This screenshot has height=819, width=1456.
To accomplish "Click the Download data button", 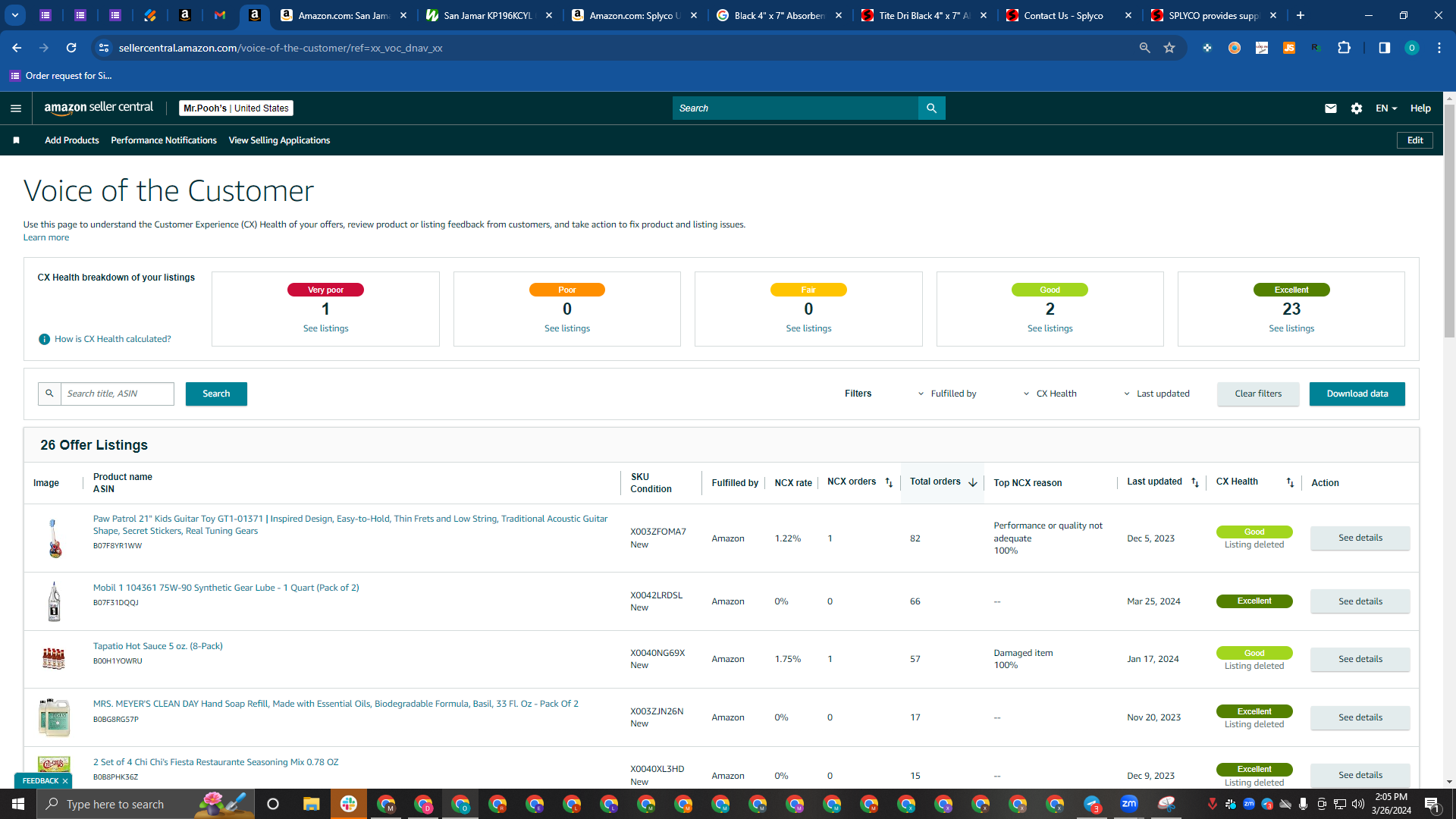I will tap(1357, 394).
